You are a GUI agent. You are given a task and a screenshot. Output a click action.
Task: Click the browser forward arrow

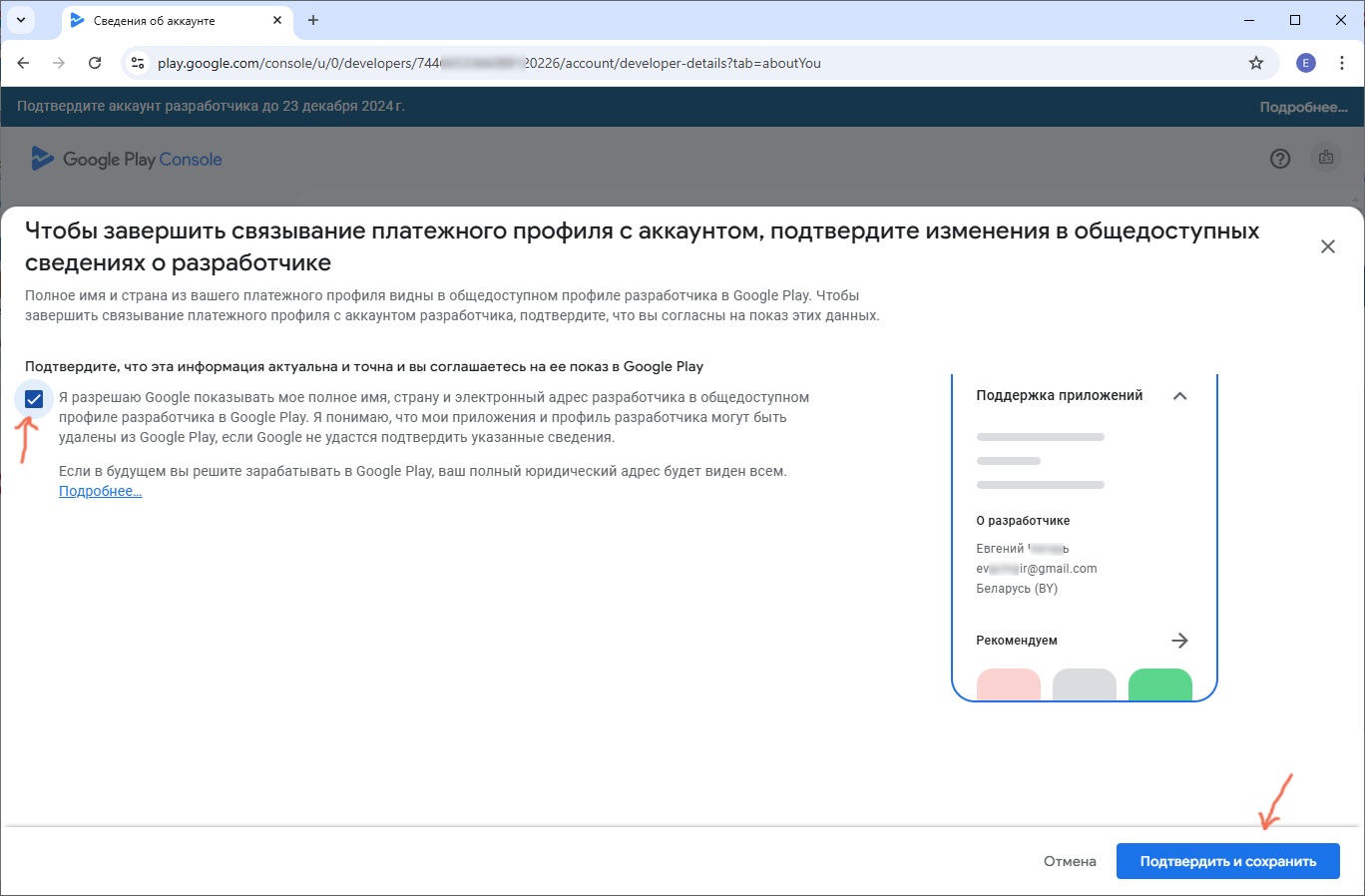pyautogui.click(x=59, y=63)
